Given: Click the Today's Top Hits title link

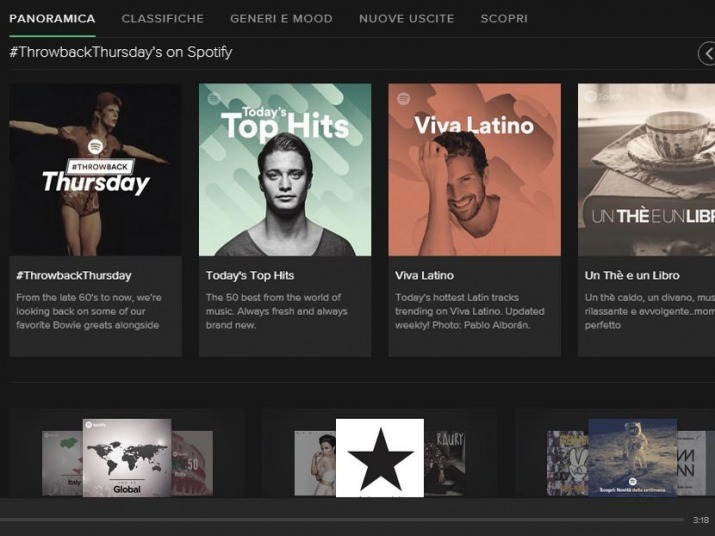Looking at the screenshot, I should [250, 276].
